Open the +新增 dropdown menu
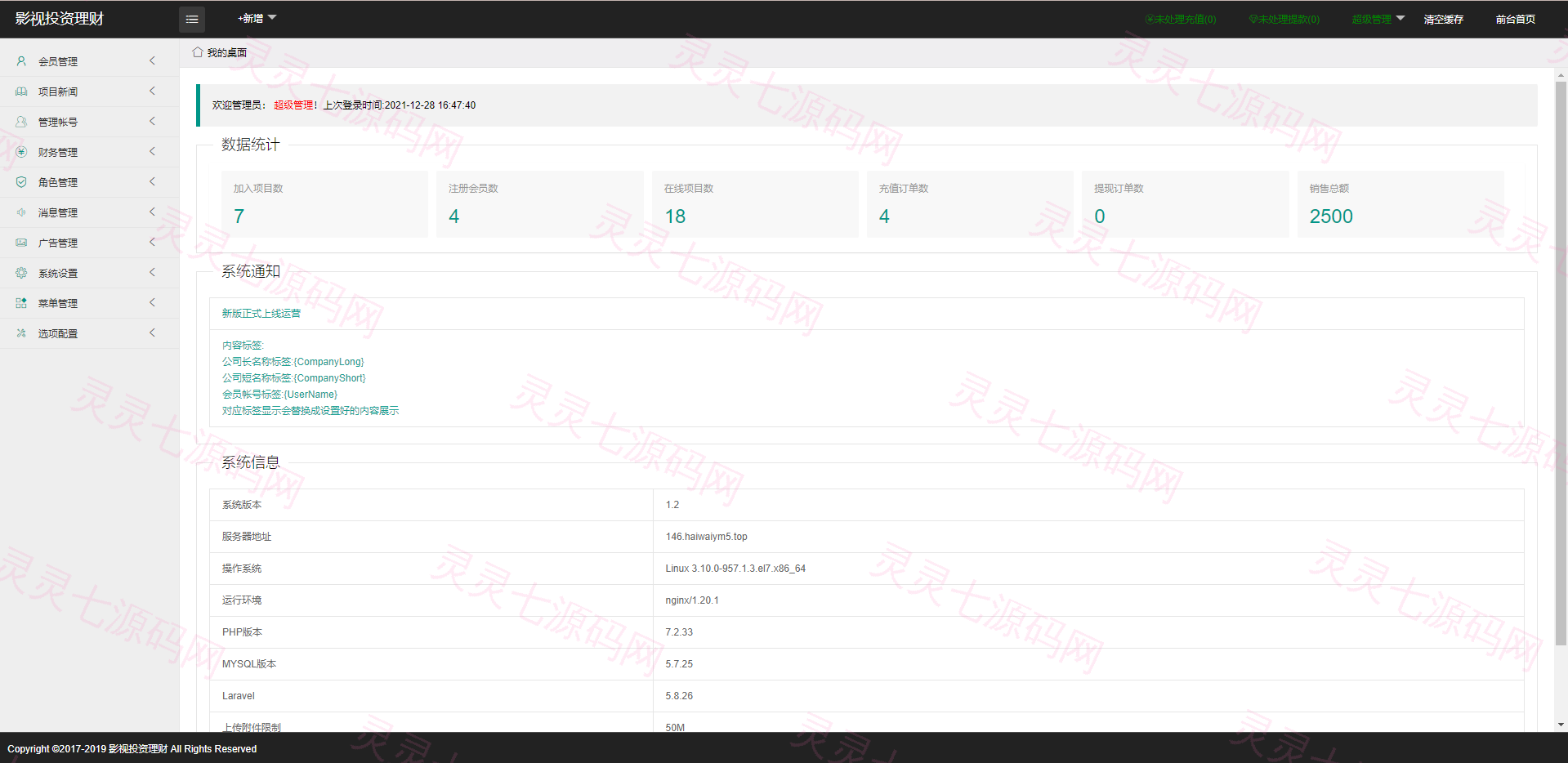Image resolution: width=1568 pixels, height=763 pixels. 257,19
